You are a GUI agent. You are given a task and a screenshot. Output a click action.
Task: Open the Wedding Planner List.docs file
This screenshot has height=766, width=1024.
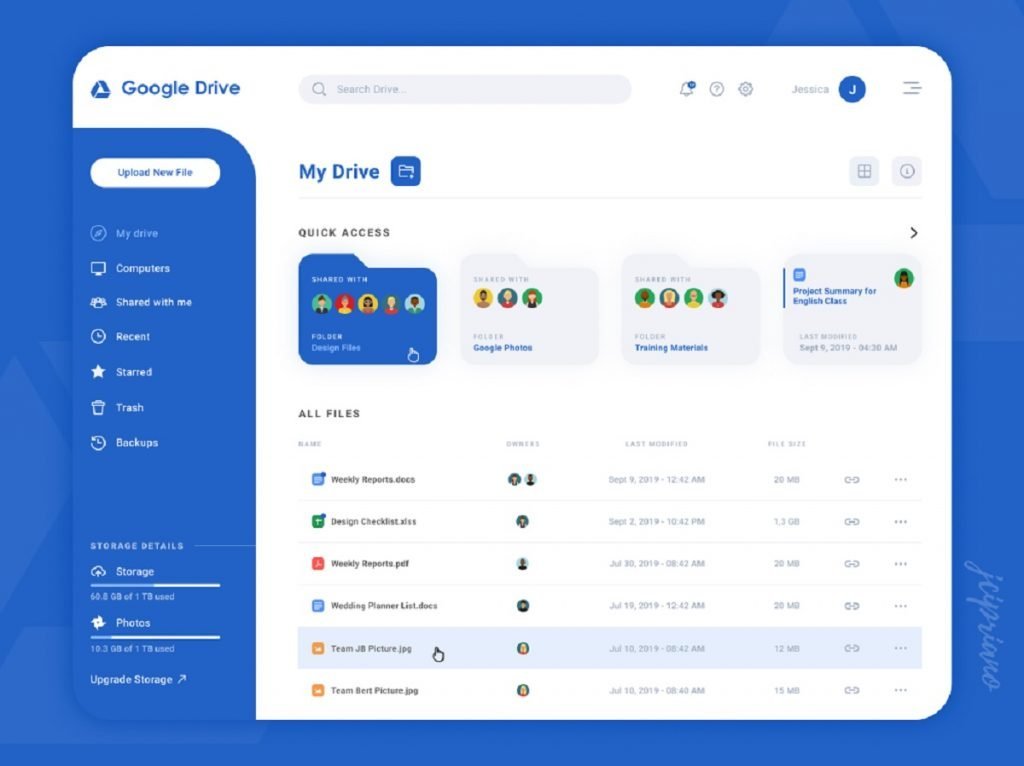[609, 606]
